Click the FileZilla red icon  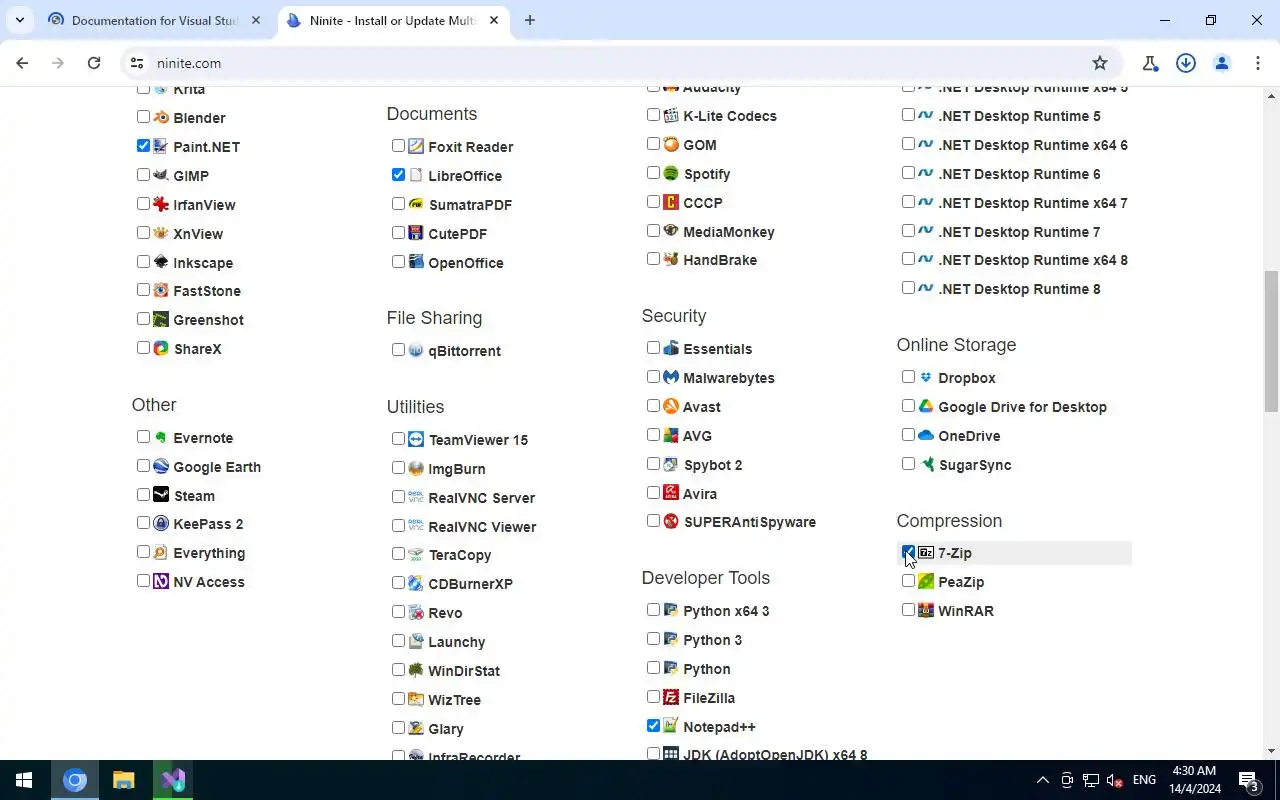coord(671,697)
